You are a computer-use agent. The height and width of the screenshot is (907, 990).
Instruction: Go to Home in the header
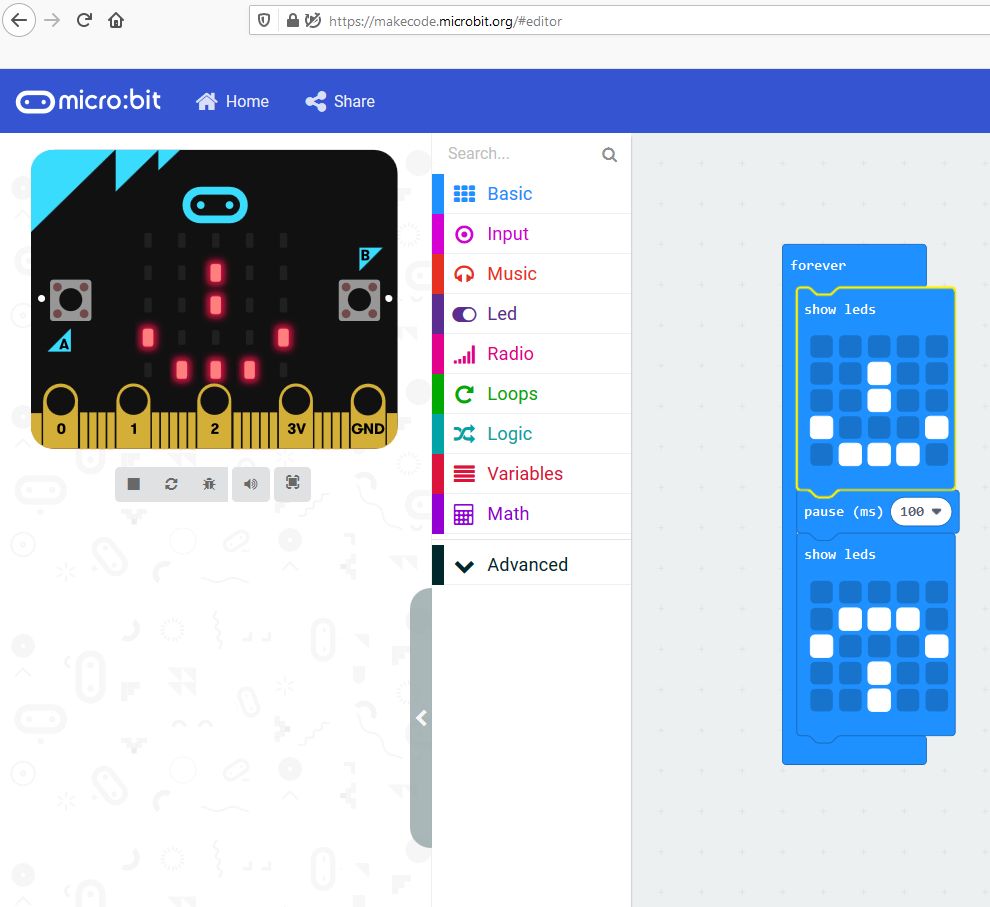click(233, 101)
